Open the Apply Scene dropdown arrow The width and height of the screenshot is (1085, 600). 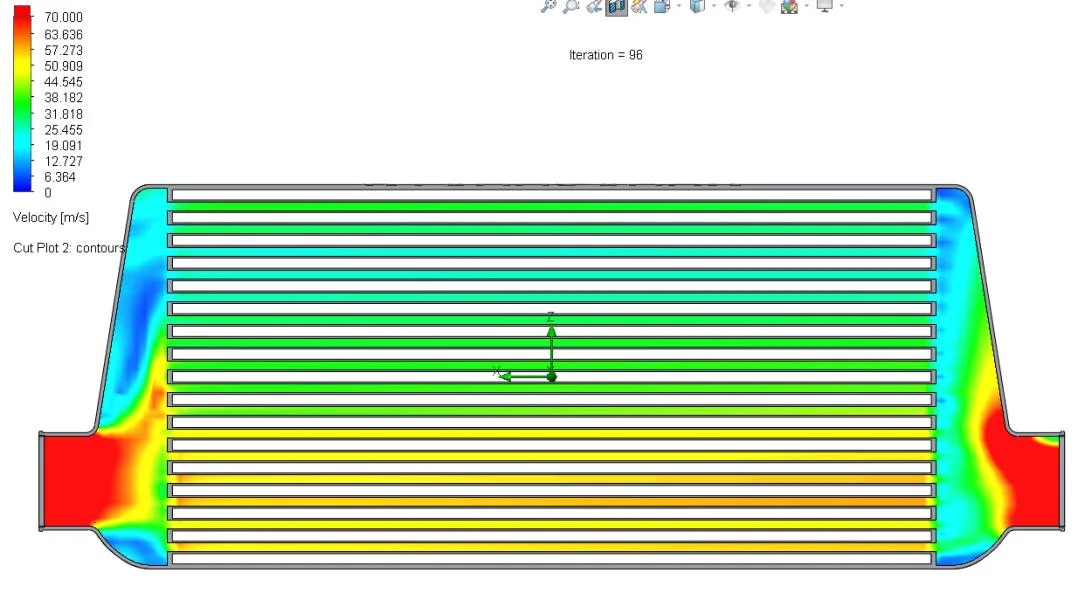[807, 6]
